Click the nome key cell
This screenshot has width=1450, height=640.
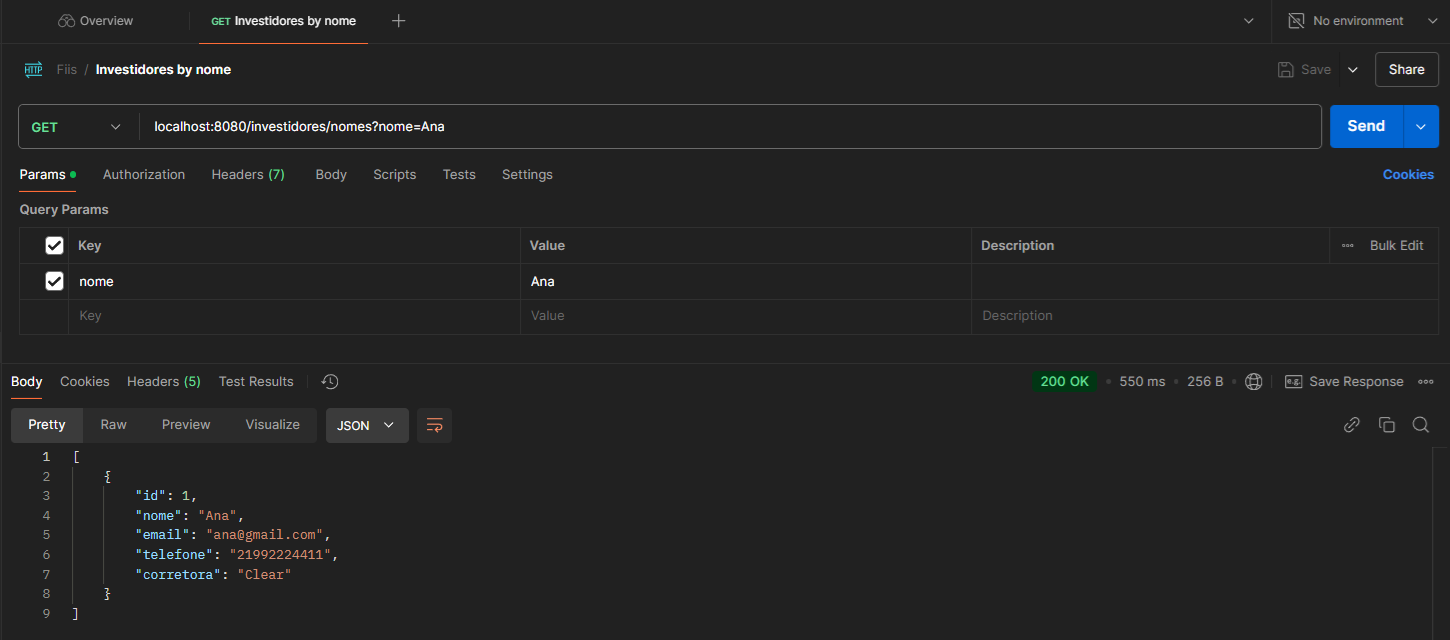[x=295, y=281]
